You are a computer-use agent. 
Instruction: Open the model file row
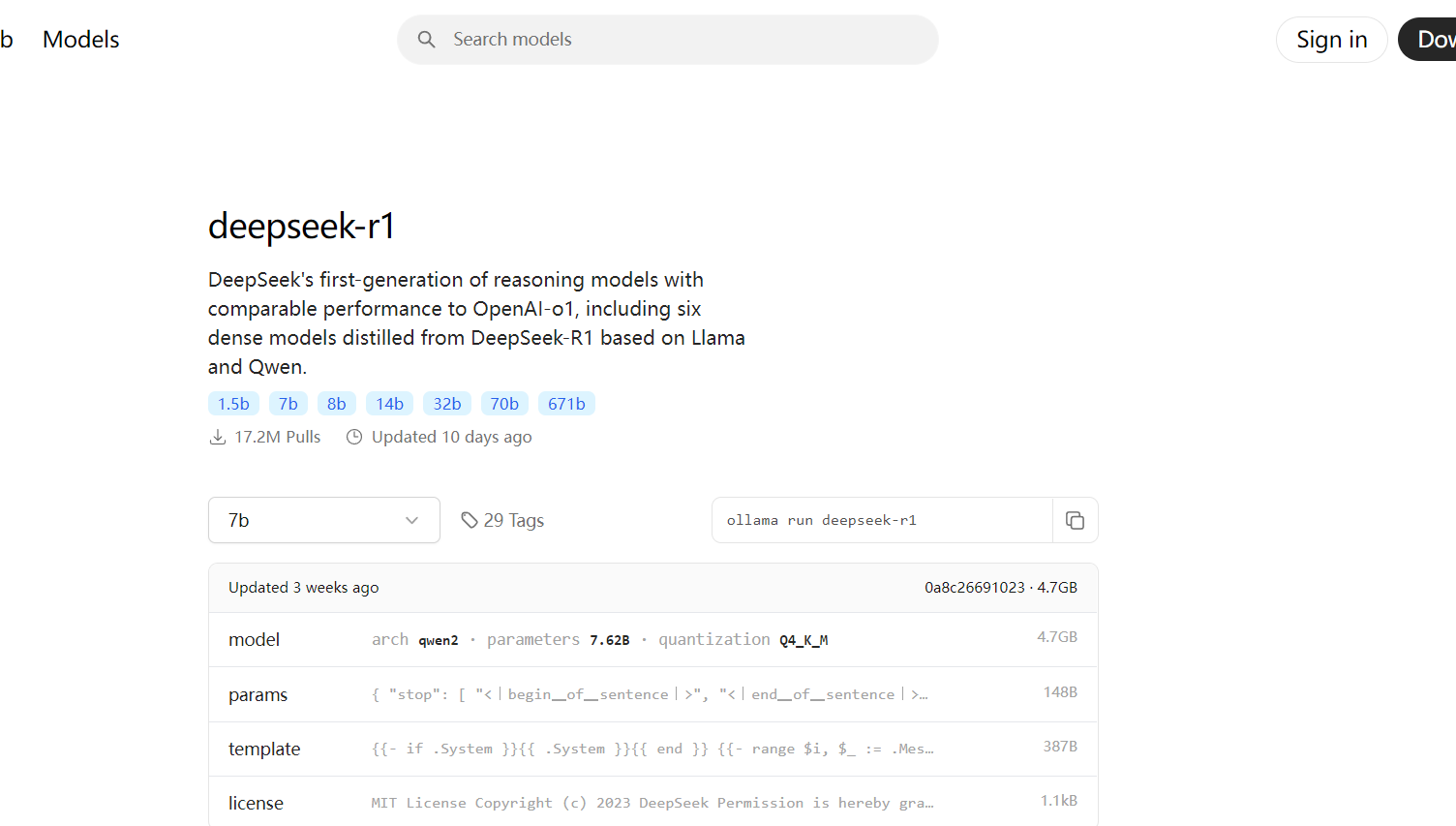click(653, 639)
